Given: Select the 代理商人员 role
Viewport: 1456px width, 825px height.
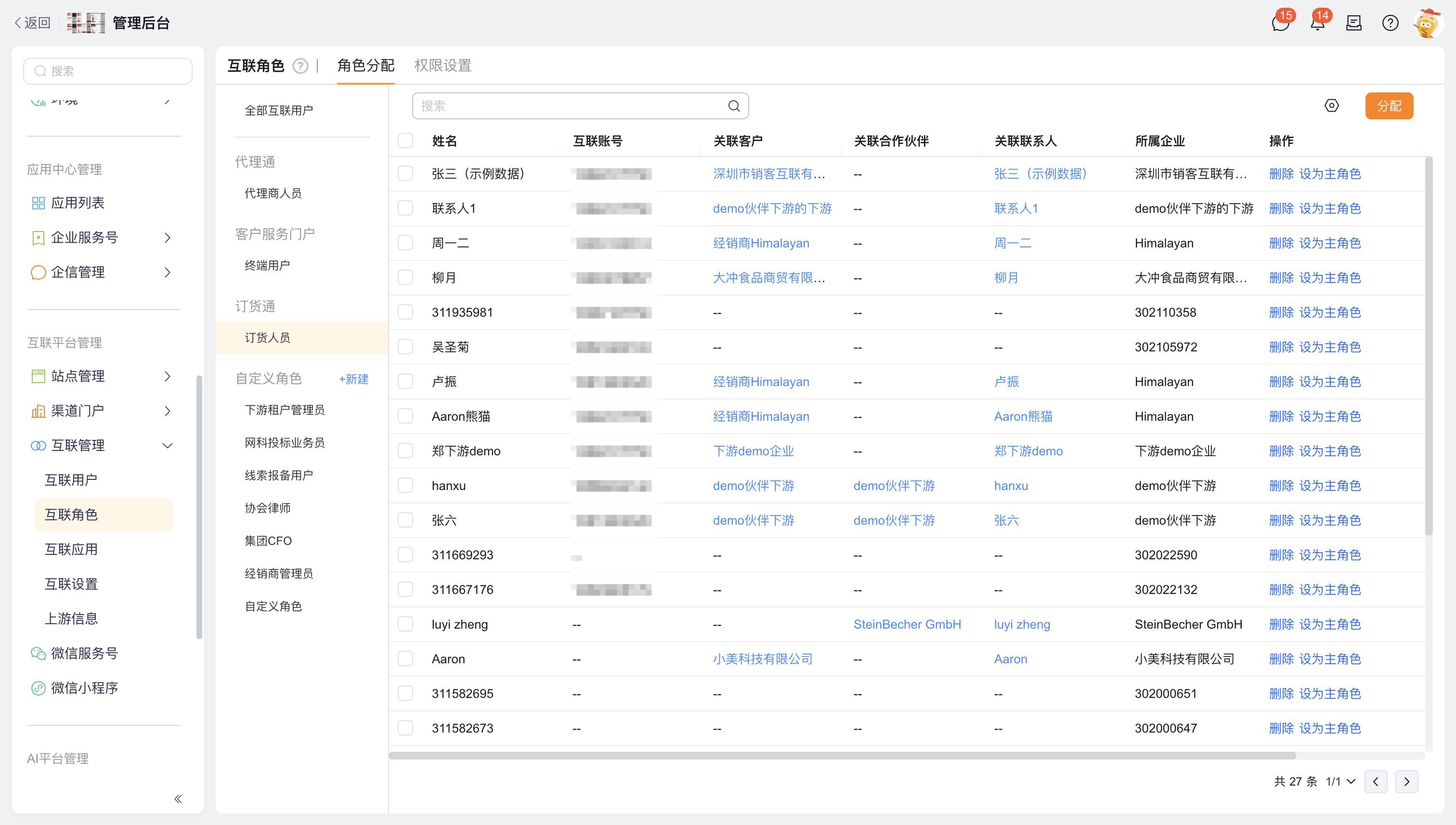Looking at the screenshot, I should pyautogui.click(x=273, y=193).
